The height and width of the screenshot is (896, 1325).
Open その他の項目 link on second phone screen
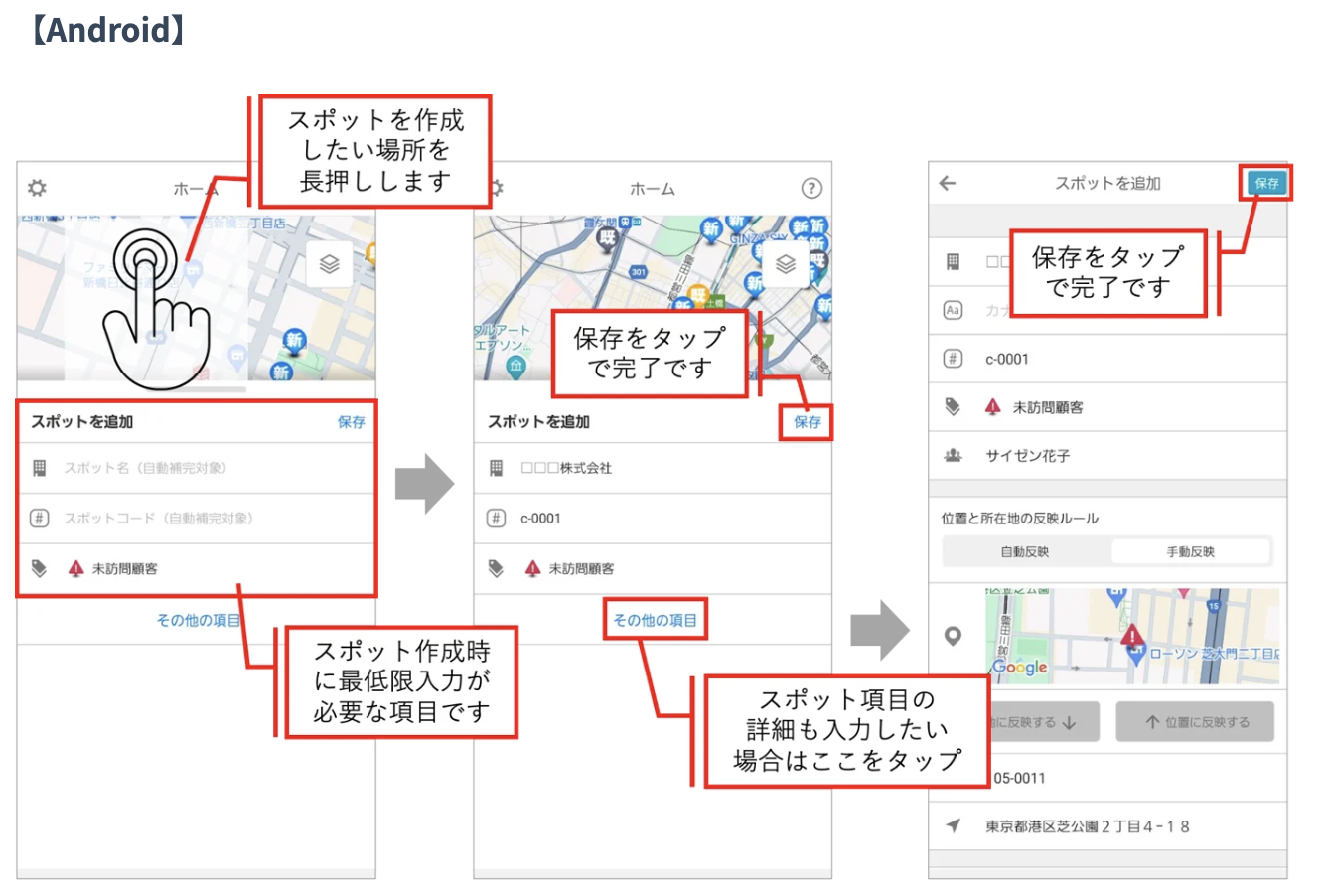(655, 620)
